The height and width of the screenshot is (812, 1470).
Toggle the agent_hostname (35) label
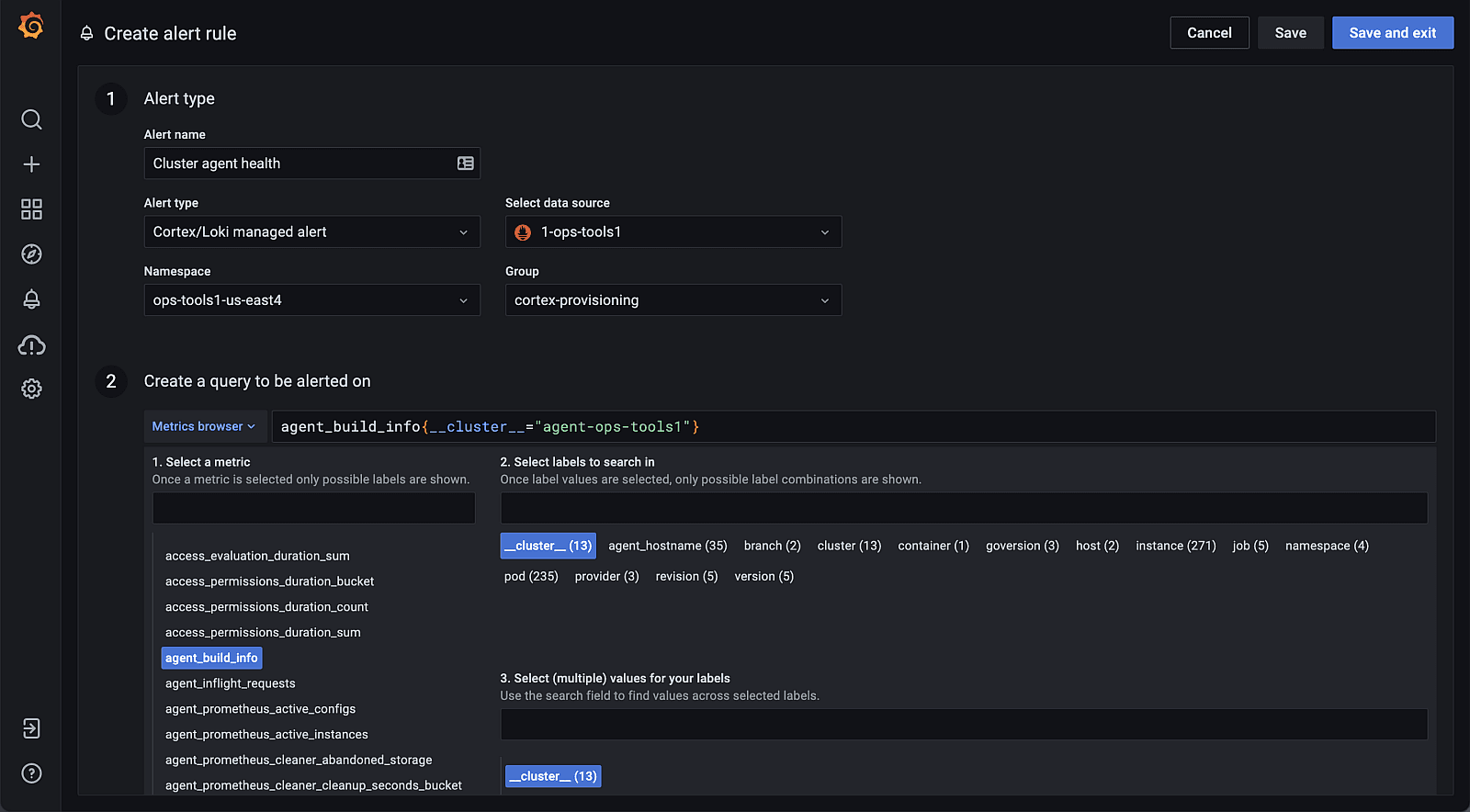(667, 546)
